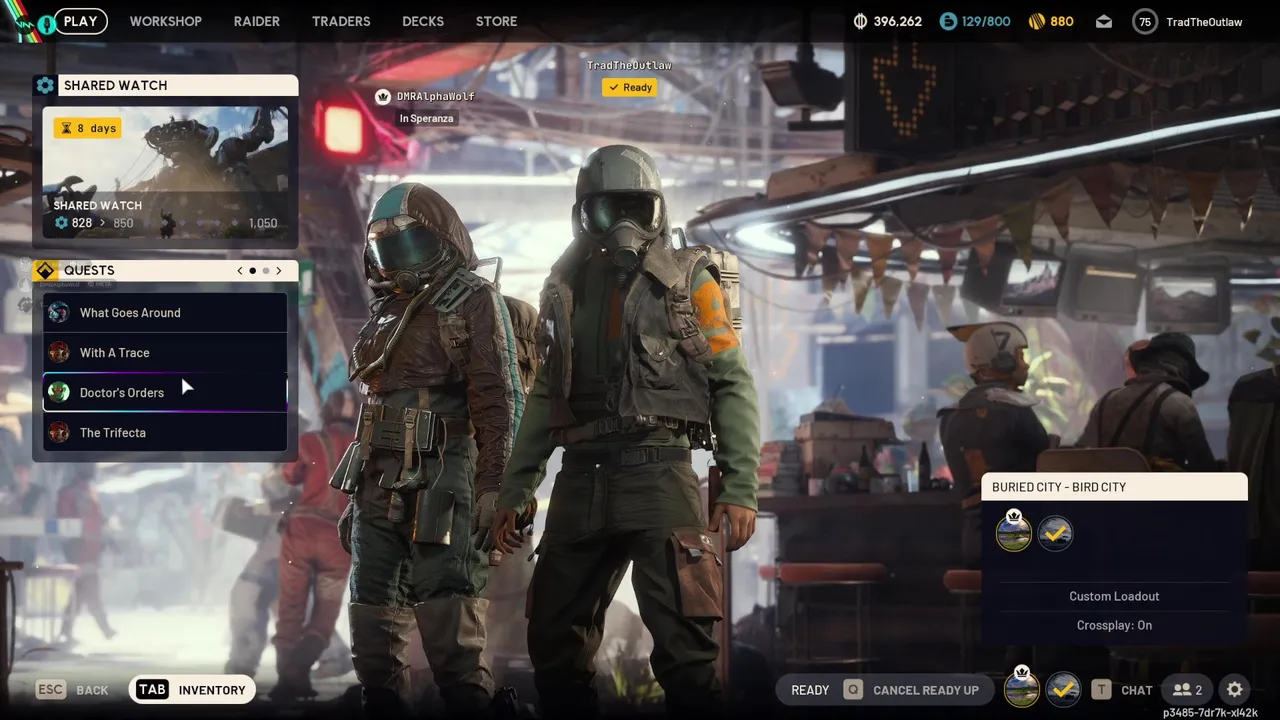Image resolution: width=1280 pixels, height=720 pixels.
Task: Switch to the Raider tab
Action: pos(257,21)
